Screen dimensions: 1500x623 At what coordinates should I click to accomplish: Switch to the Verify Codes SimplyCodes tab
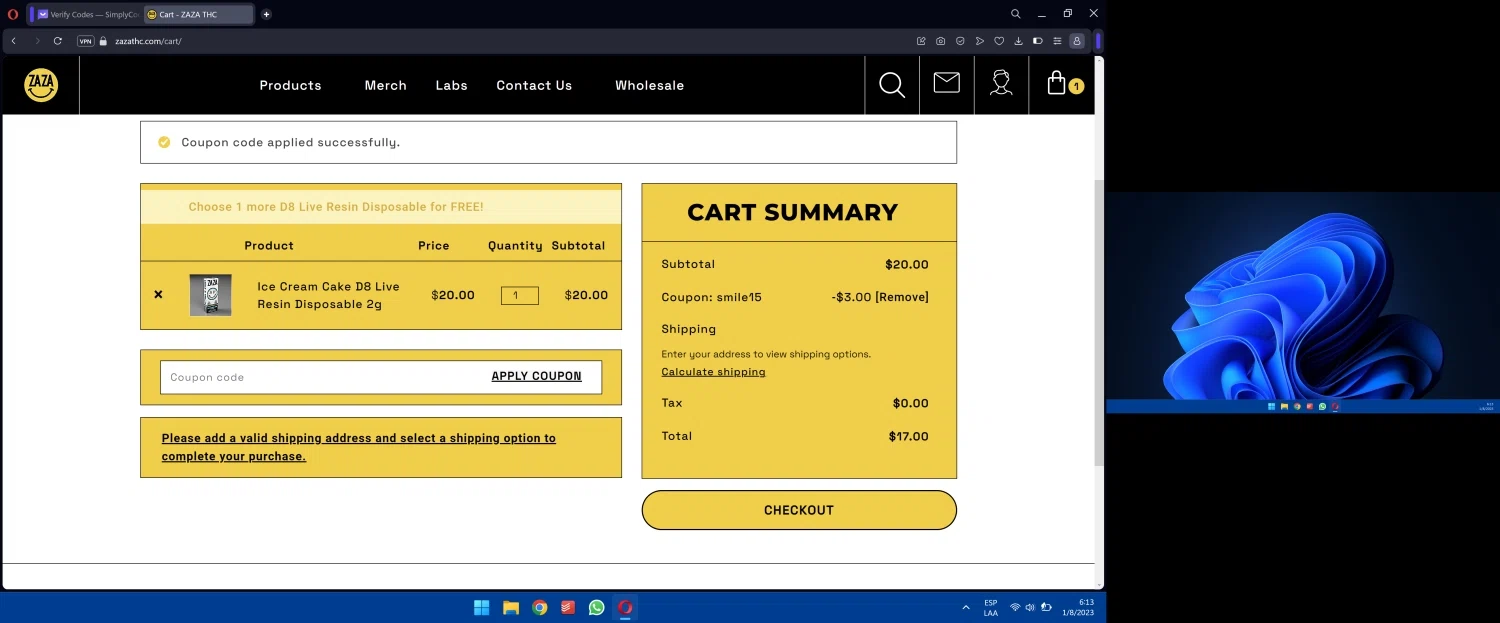tap(88, 14)
